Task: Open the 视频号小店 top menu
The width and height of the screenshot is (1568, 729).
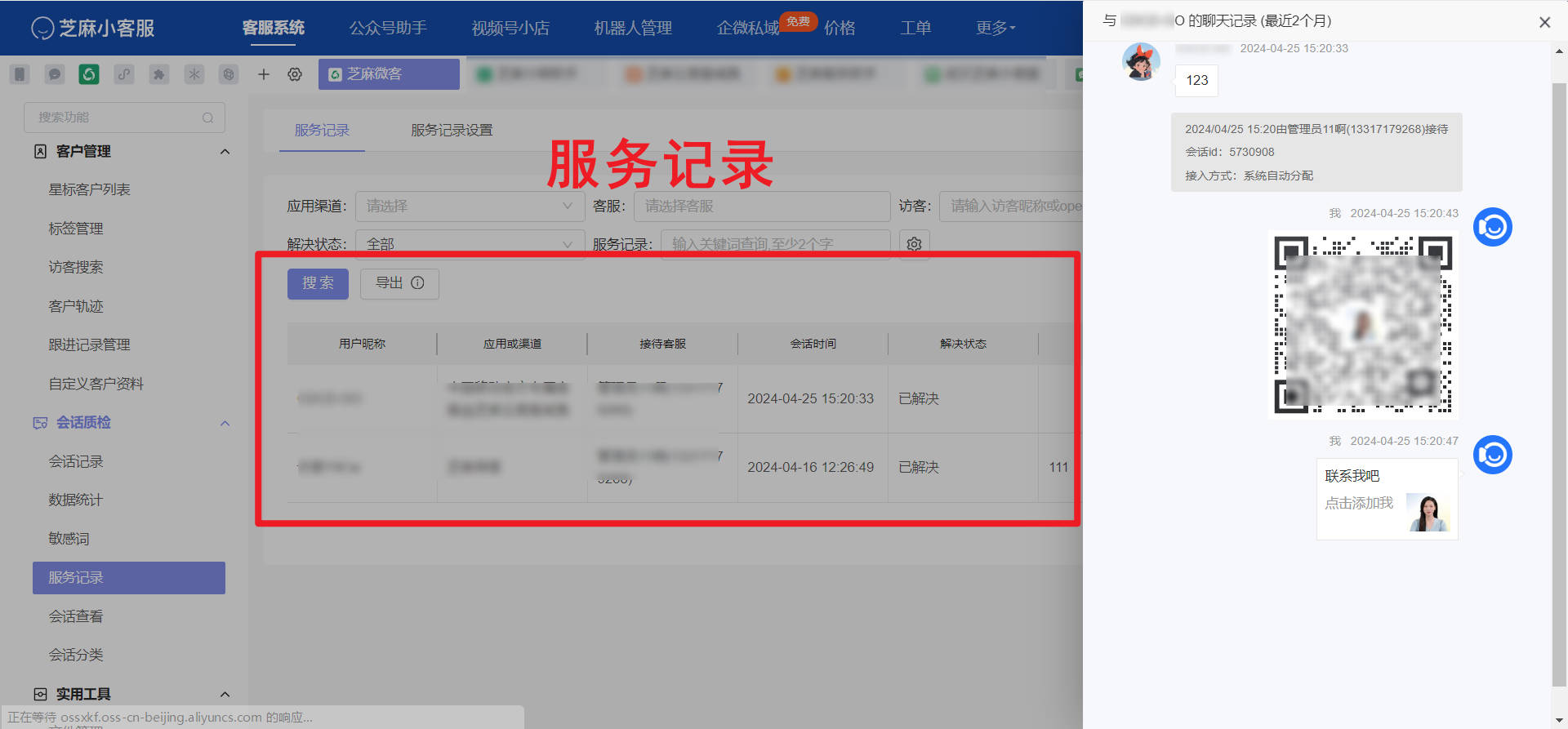Action: click(510, 28)
